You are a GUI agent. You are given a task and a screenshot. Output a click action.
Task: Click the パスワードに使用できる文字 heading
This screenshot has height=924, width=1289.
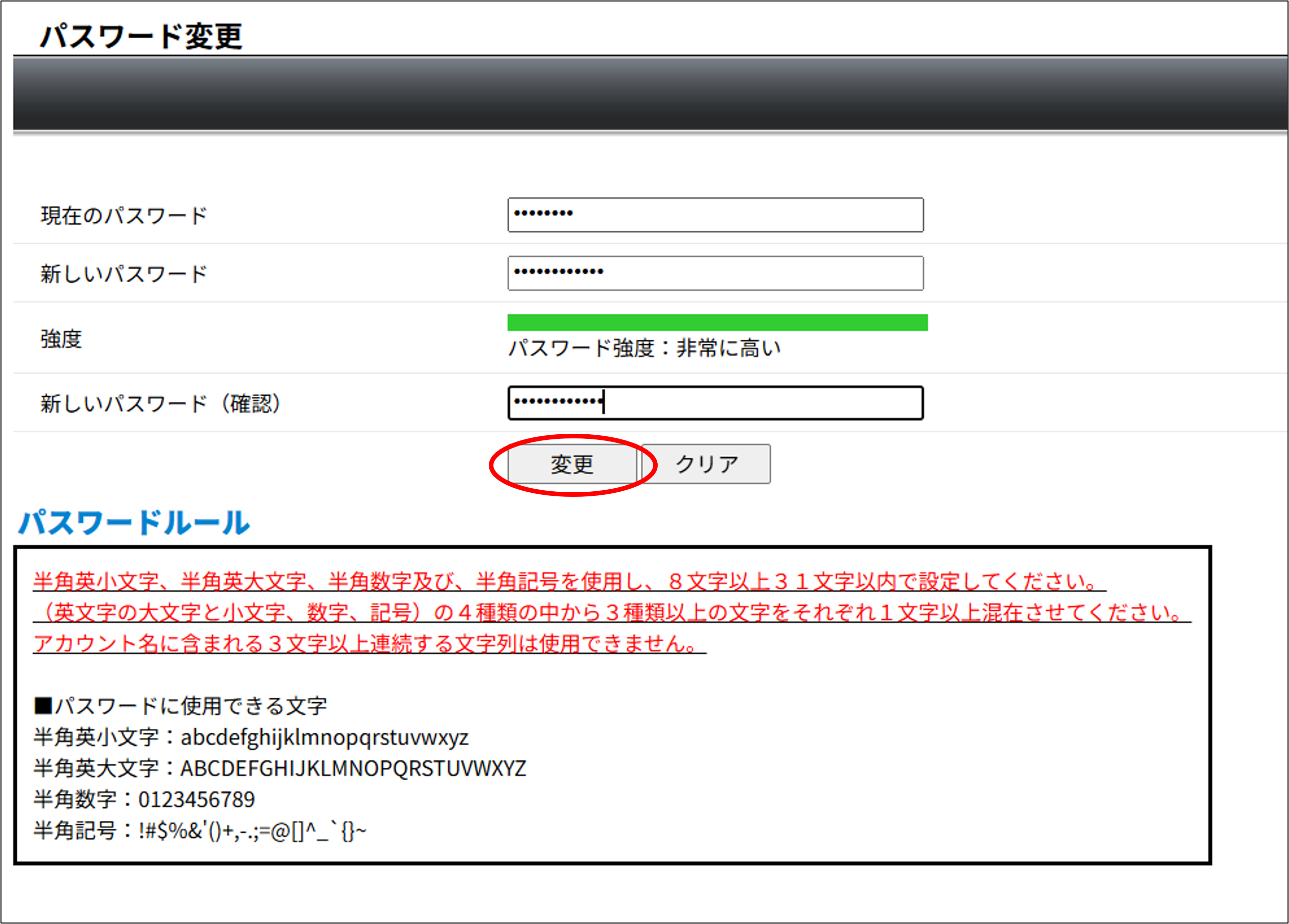point(182,706)
